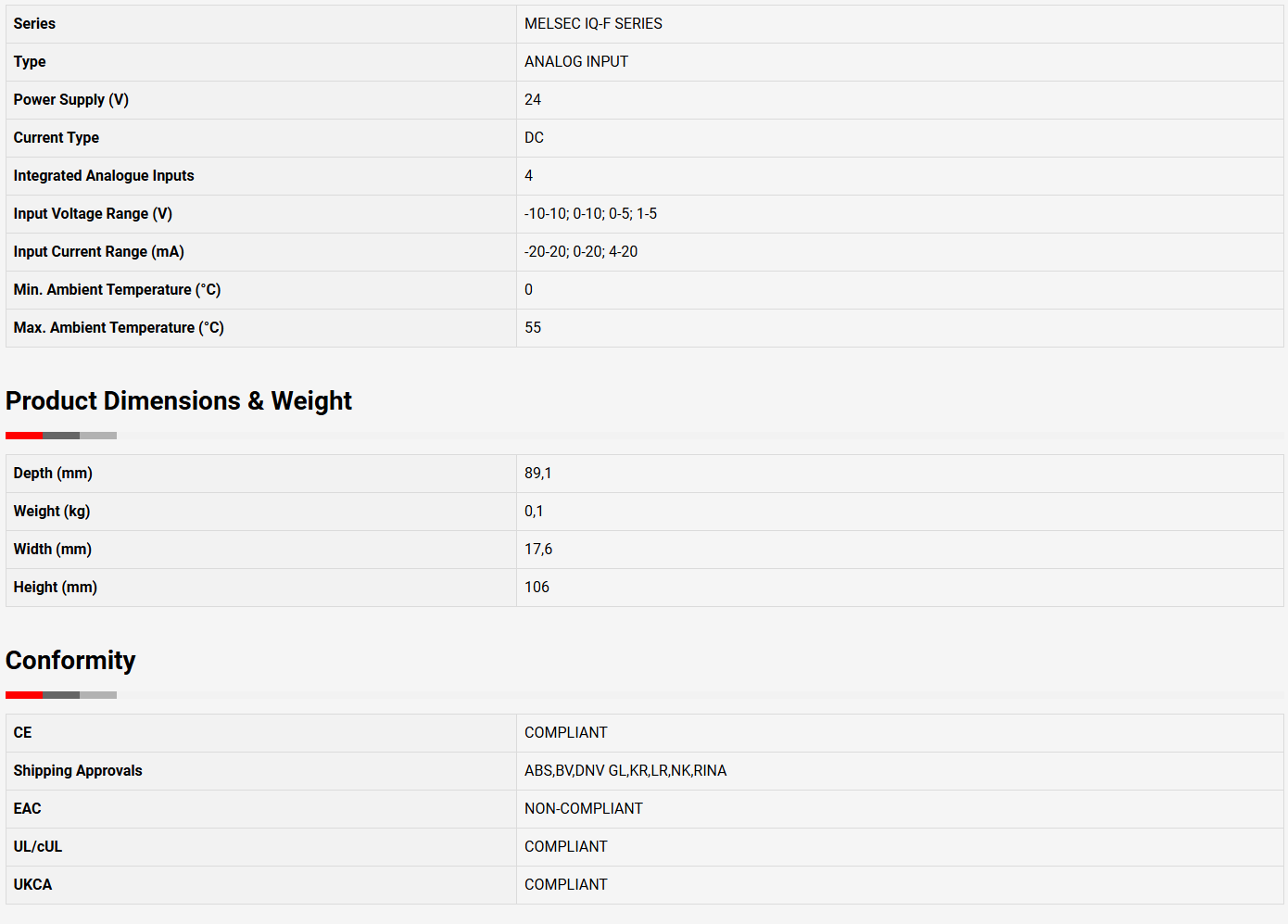The image size is (1288, 924).
Task: Click Max. Ambient Temperature value 55
Action: pyautogui.click(x=533, y=328)
